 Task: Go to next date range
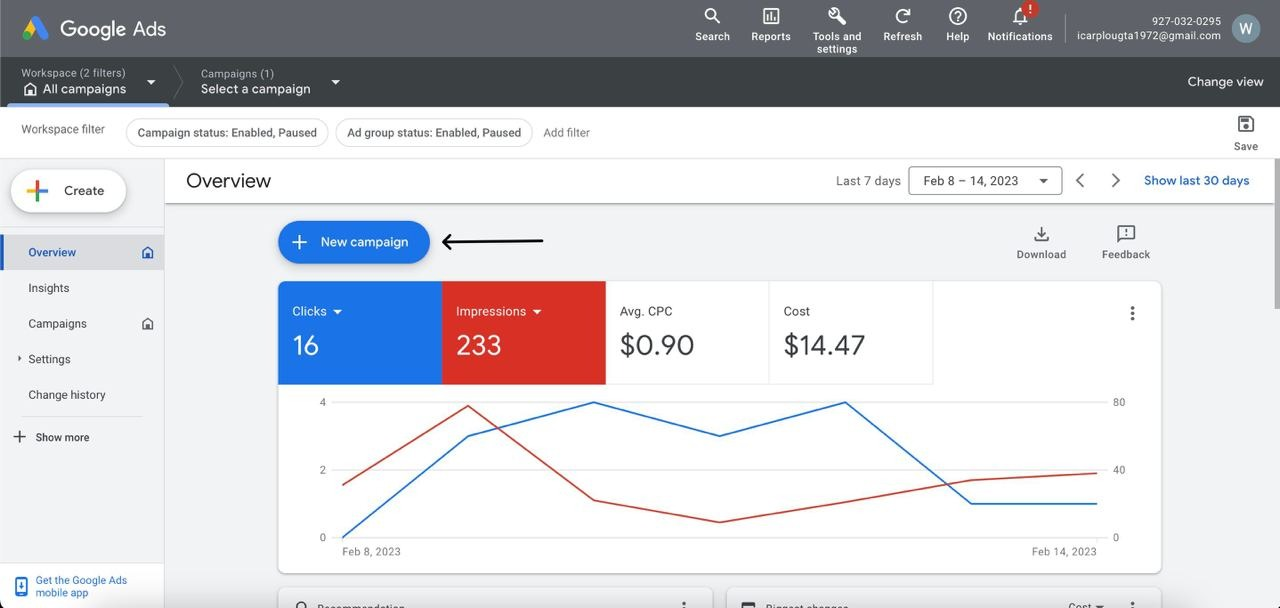(1116, 181)
